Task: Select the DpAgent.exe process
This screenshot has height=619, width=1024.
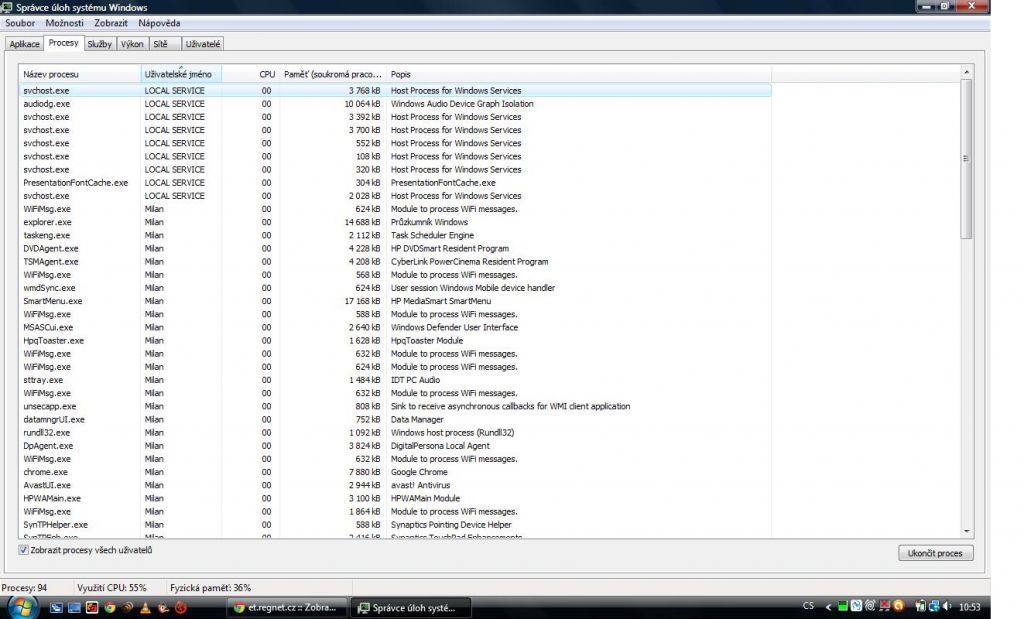Action: coord(394,446)
